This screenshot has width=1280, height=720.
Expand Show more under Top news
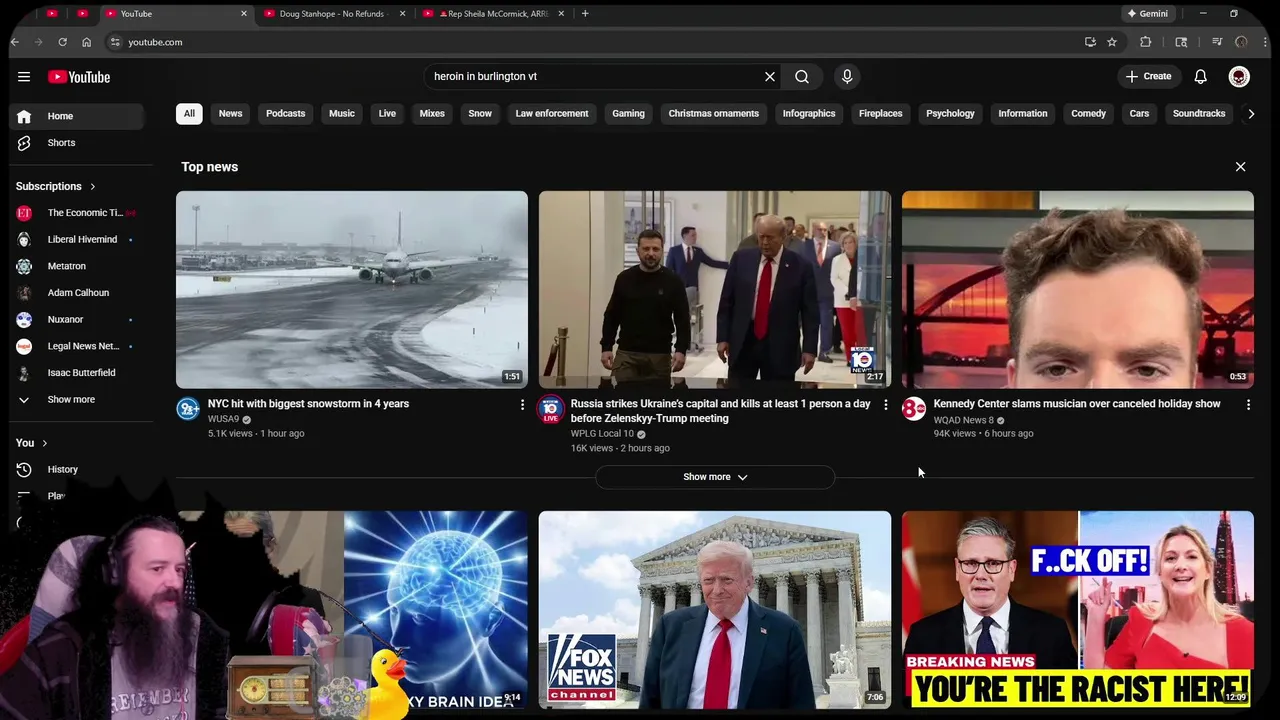[715, 477]
